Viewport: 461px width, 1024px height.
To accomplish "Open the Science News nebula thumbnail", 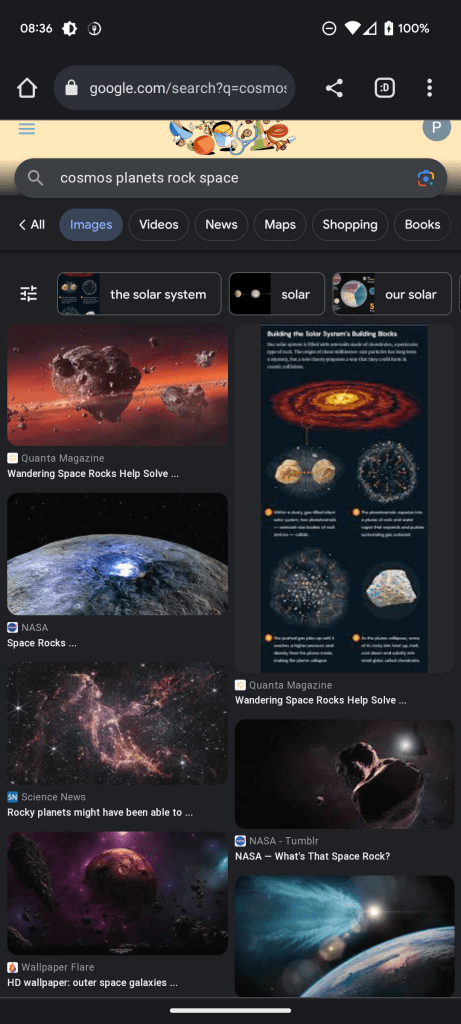I will coord(118,723).
